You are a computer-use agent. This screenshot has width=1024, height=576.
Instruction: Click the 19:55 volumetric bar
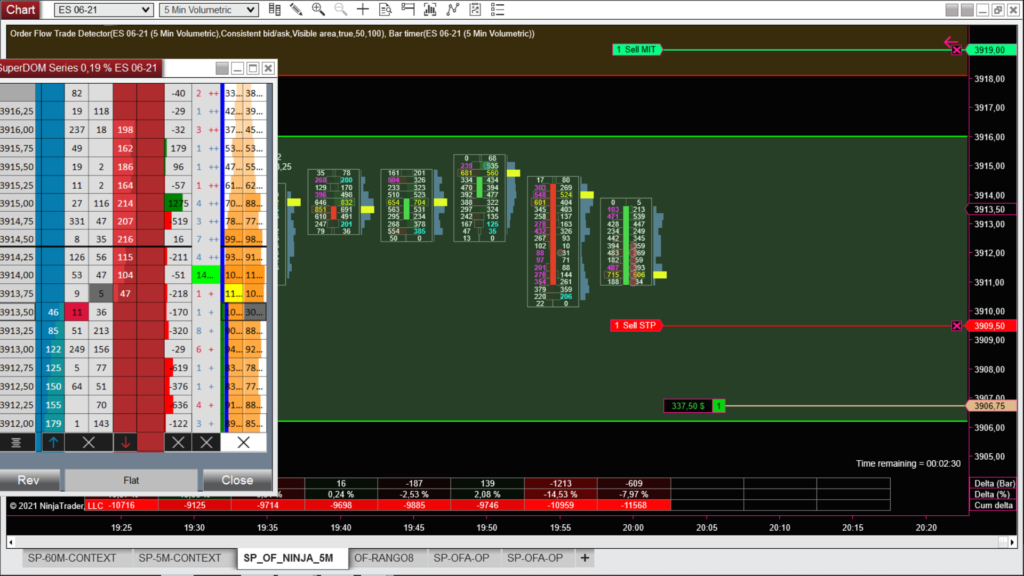tap(553, 241)
